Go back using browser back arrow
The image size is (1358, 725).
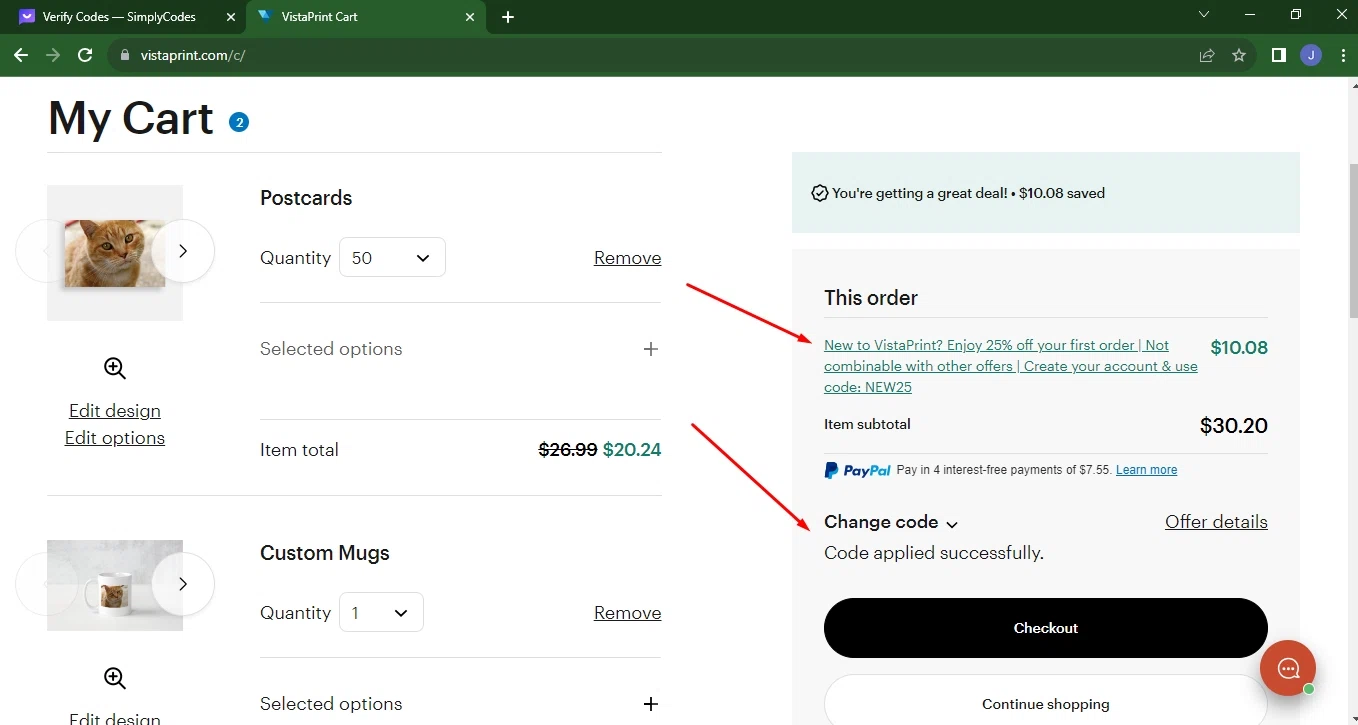pos(21,55)
